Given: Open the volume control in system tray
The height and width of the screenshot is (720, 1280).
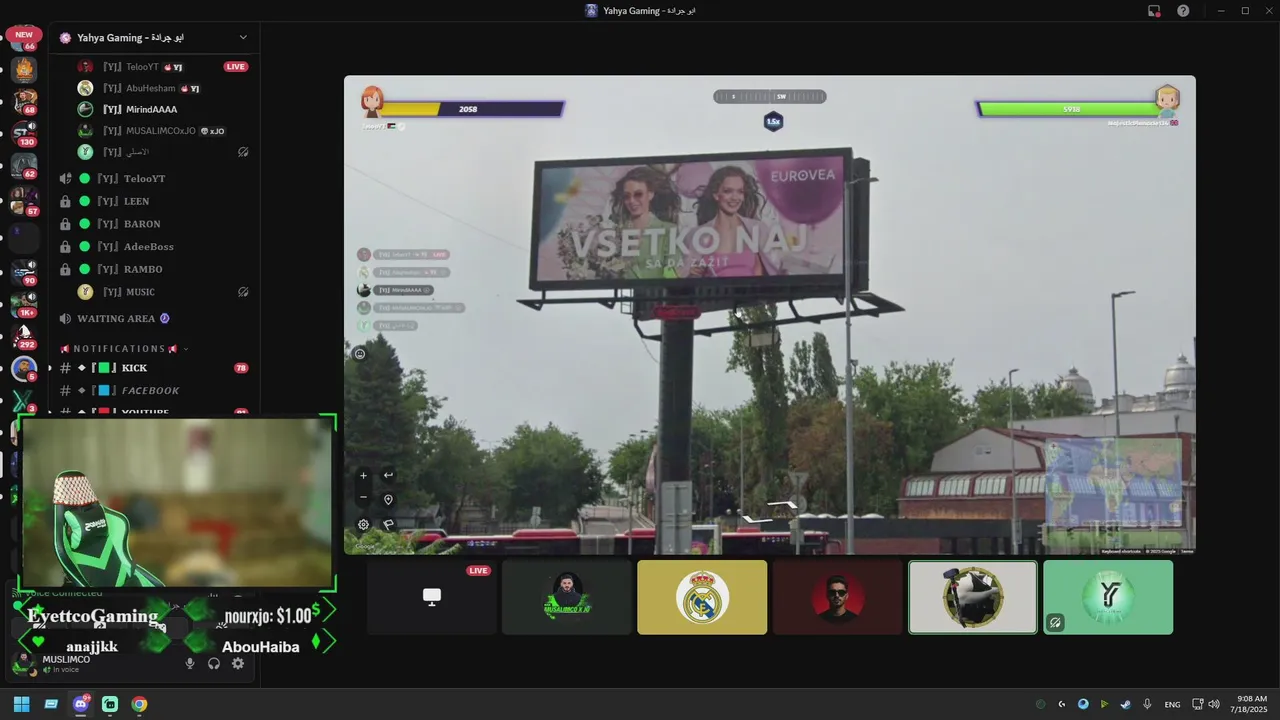Looking at the screenshot, I should pos(1214,704).
